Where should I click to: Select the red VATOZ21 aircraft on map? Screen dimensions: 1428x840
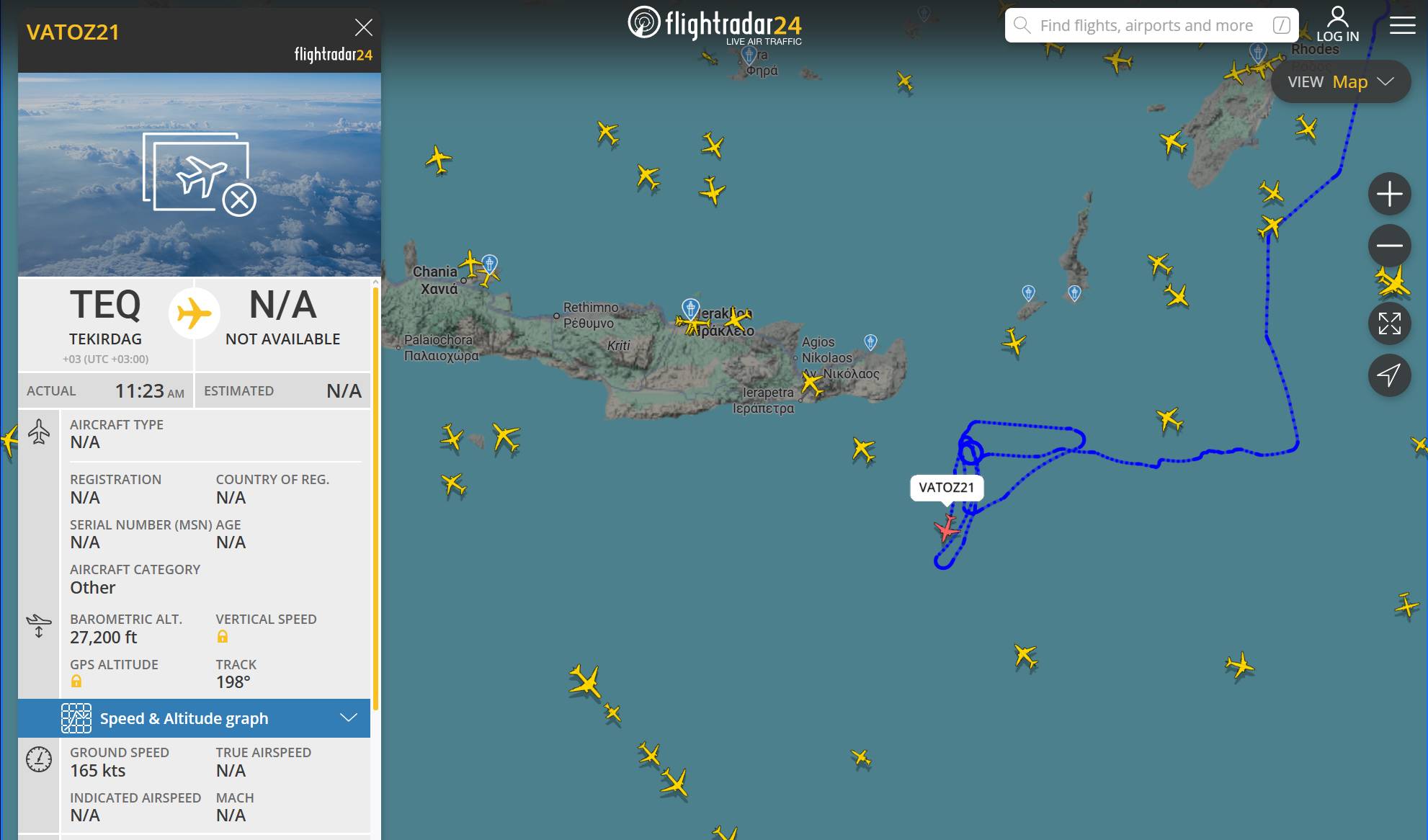[947, 528]
